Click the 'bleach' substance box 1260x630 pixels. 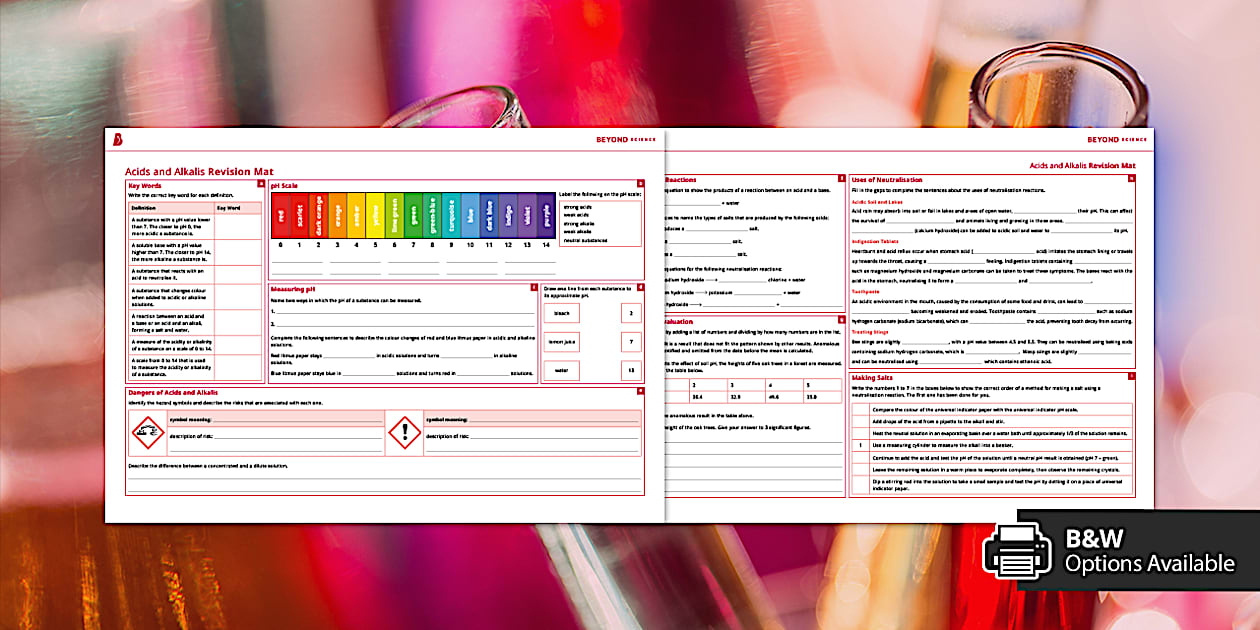tap(561, 313)
